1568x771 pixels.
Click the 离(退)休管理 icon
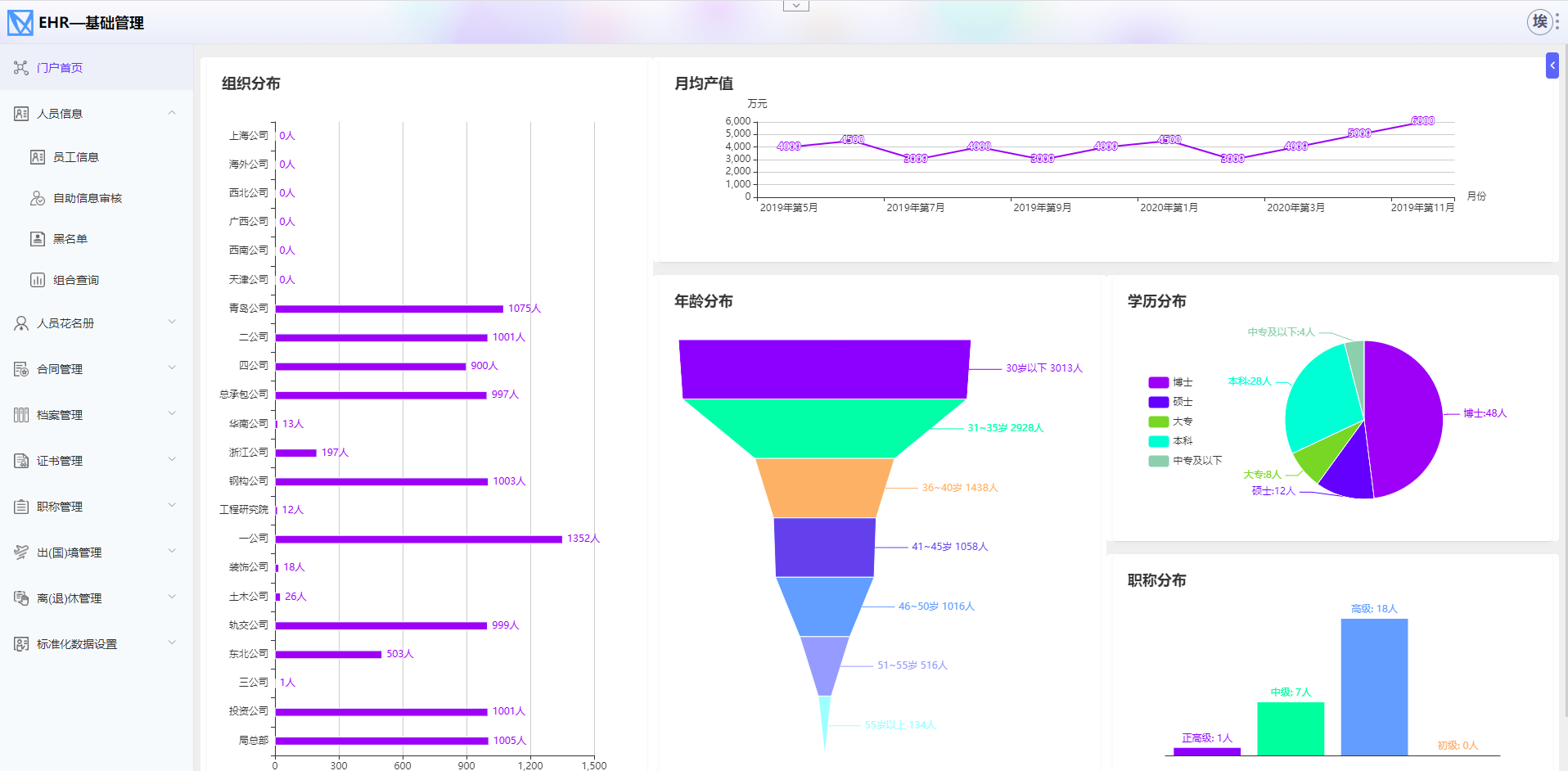pos(21,598)
